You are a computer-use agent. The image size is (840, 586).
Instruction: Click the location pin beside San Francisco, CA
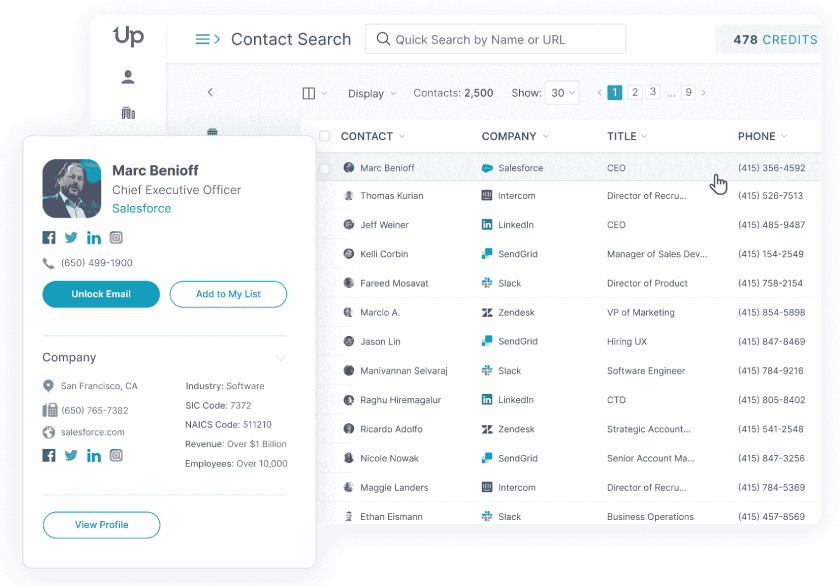pyautogui.click(x=48, y=386)
